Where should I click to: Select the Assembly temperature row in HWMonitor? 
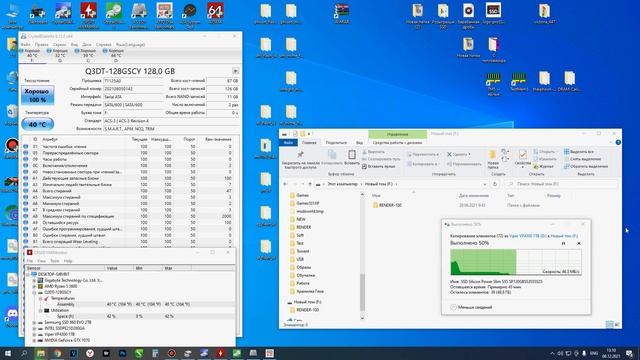(130, 304)
